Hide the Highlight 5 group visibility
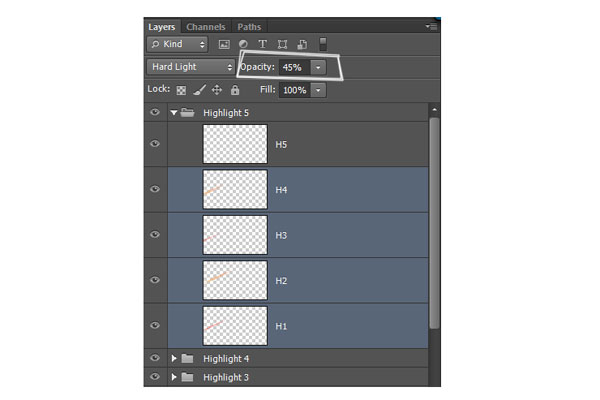The height and width of the screenshot is (400, 600). point(155,113)
